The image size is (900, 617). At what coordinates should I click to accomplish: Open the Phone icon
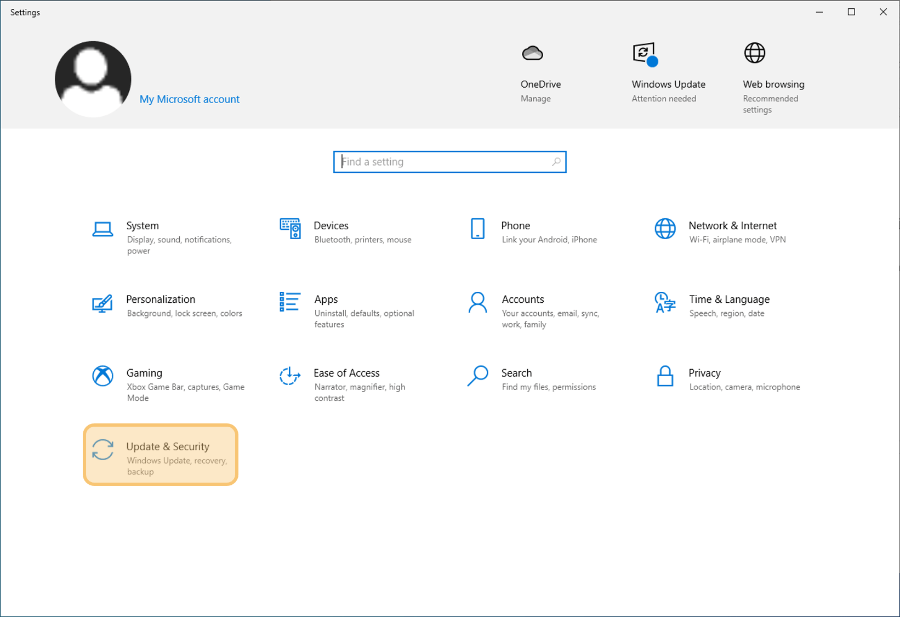point(478,228)
